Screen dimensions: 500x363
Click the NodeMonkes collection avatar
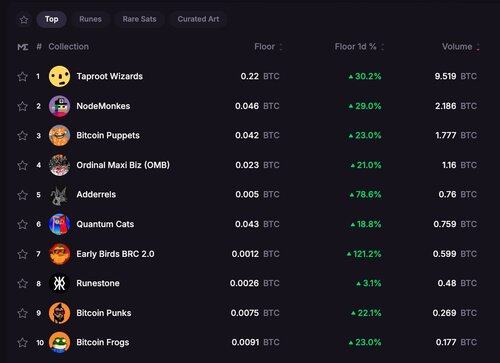tap(60, 106)
